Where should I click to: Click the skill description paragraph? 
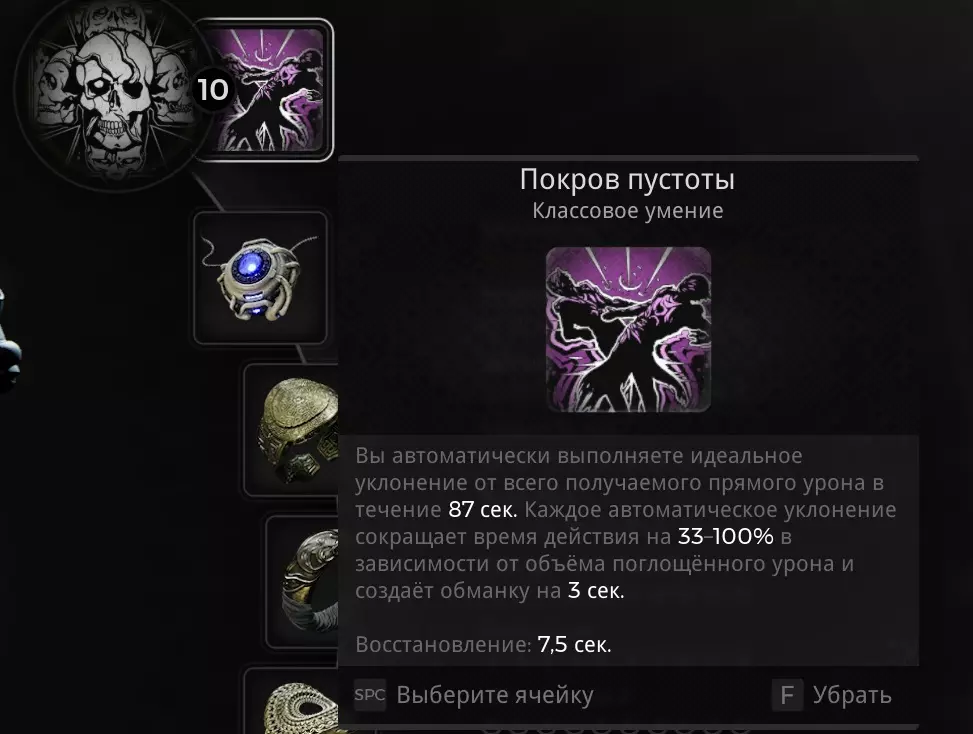tap(626, 523)
